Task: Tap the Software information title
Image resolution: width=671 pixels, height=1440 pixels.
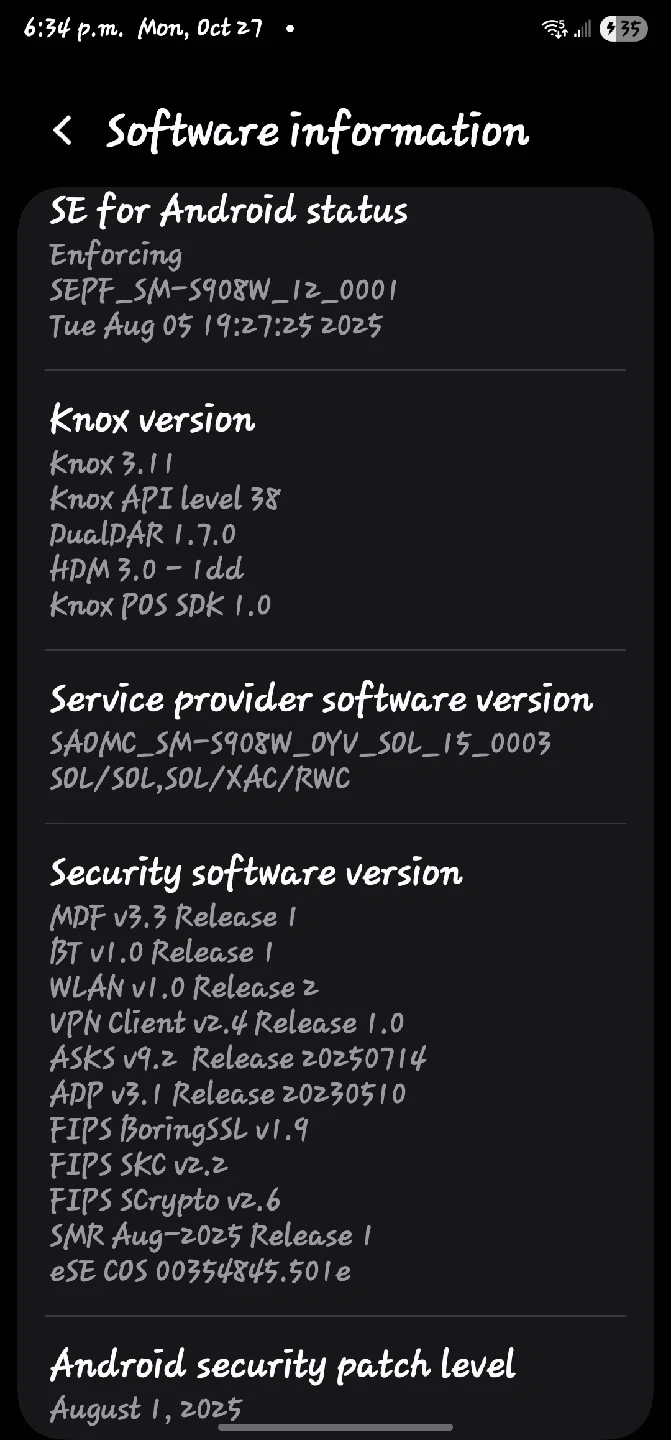Action: tap(317, 131)
